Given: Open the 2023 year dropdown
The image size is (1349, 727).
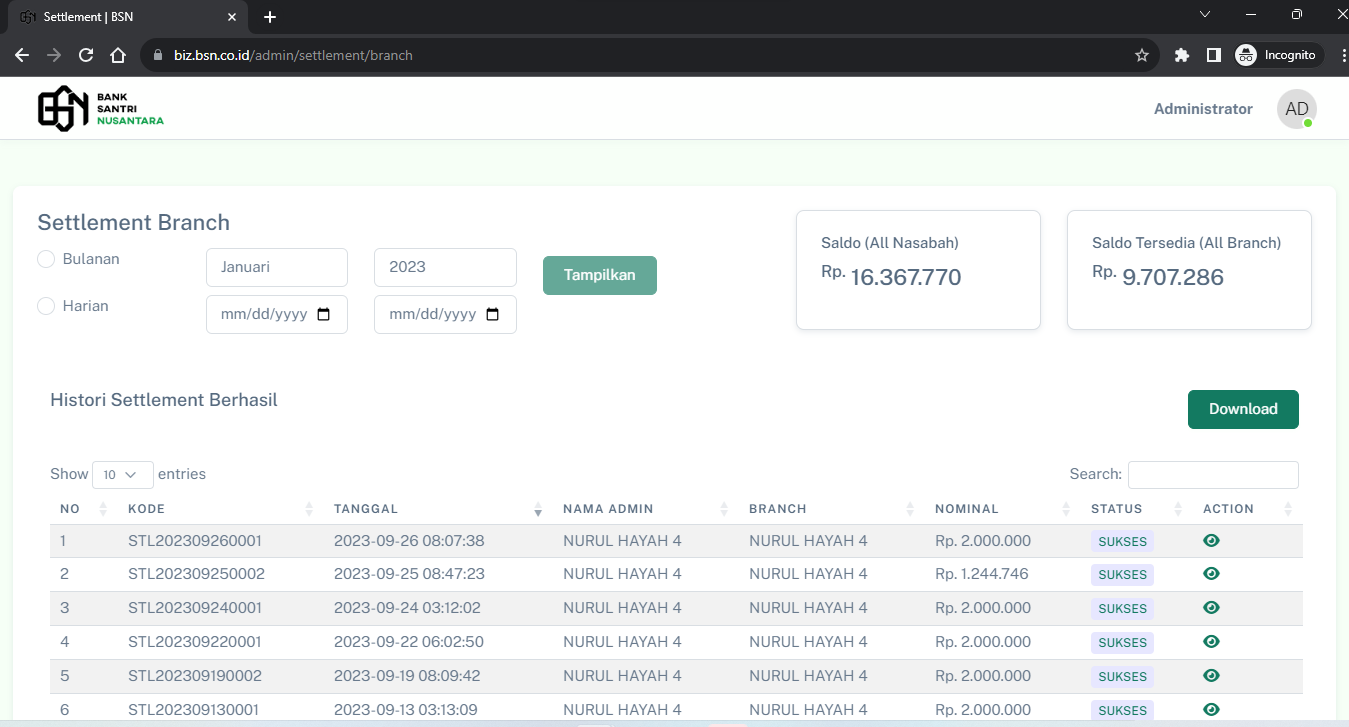Looking at the screenshot, I should pyautogui.click(x=445, y=267).
